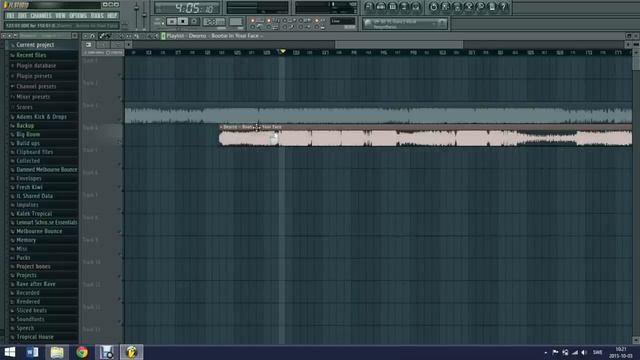Open Microsoft Word from taskbar
The image size is (640, 360).
32,352
